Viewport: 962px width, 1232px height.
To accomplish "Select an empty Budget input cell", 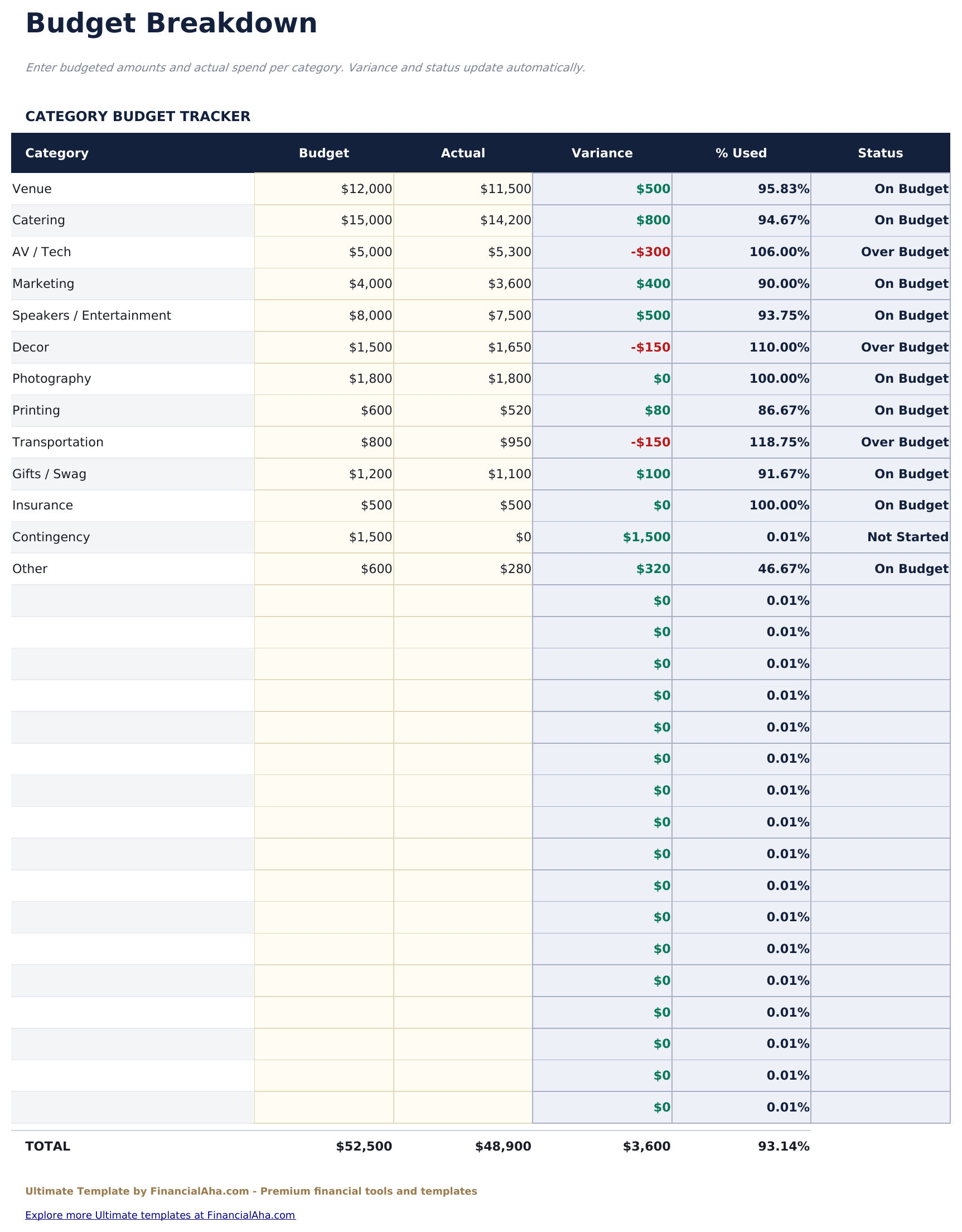I will point(324,600).
